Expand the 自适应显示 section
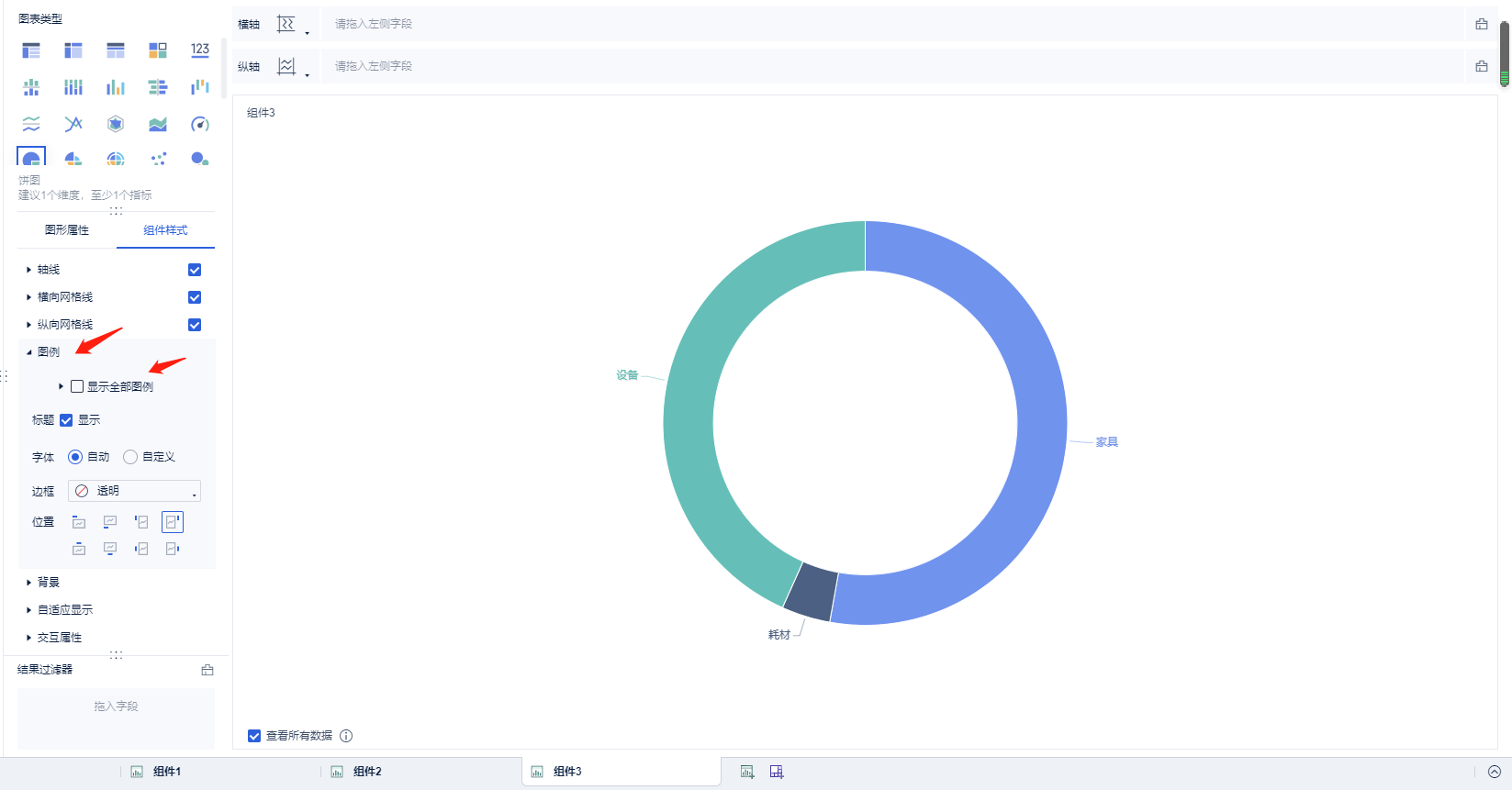 pyautogui.click(x=29, y=610)
